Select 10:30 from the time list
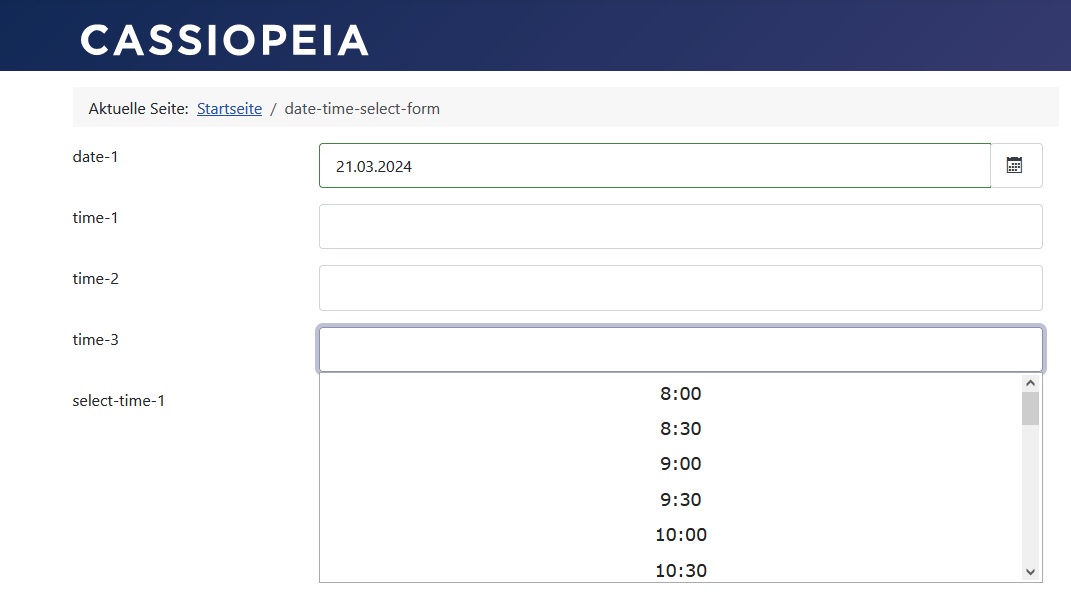This screenshot has height=613, width=1071. pos(681,568)
